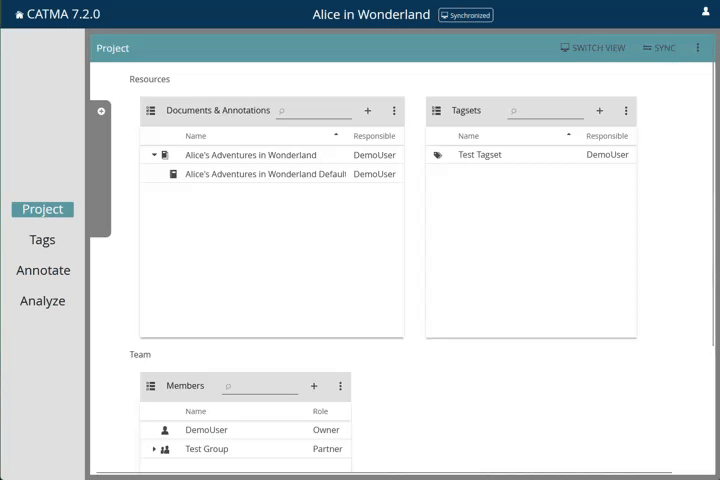Collapse Alice's Adventures in Wonderland document row
Viewport: 720px width, 480px height.
coord(154,155)
